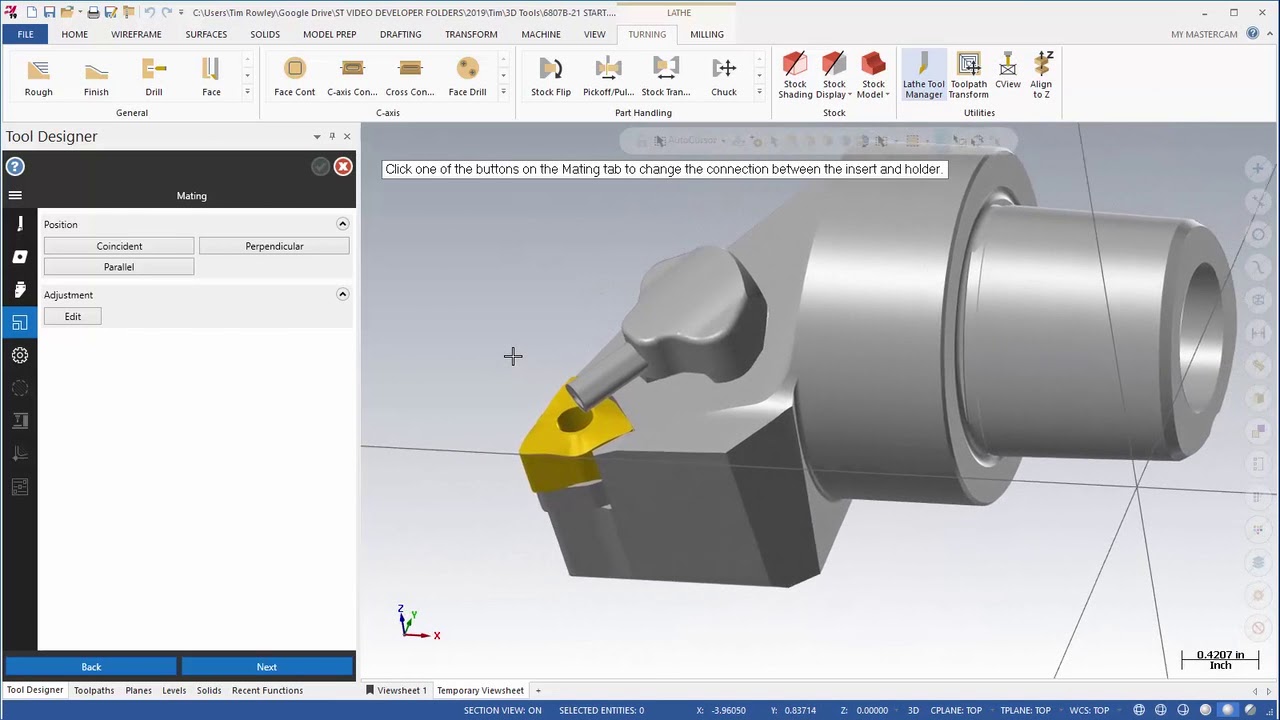The image size is (1280, 720).
Task: Switch to the MODEL PREP tab
Action: click(x=329, y=34)
